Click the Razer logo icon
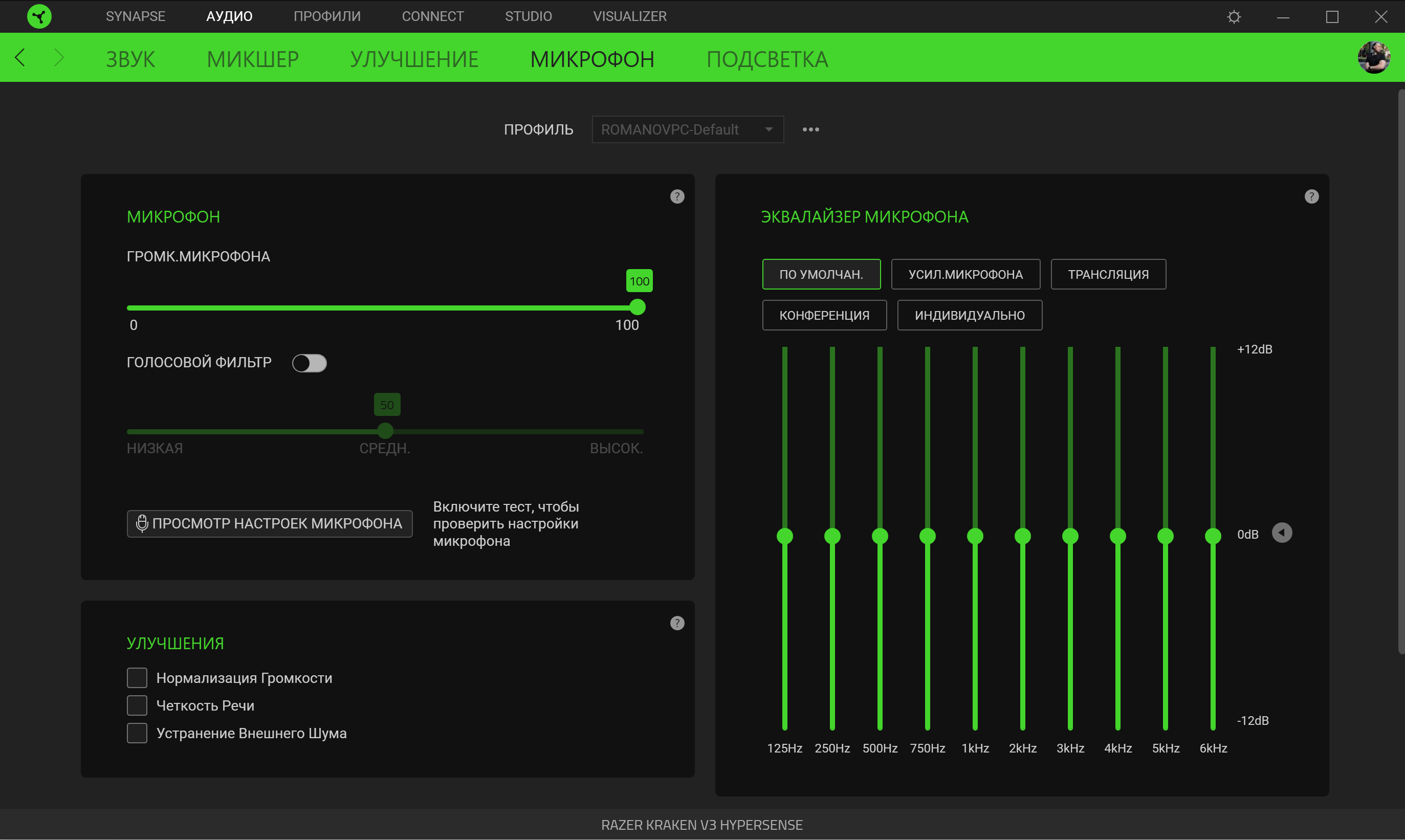 pos(39,16)
